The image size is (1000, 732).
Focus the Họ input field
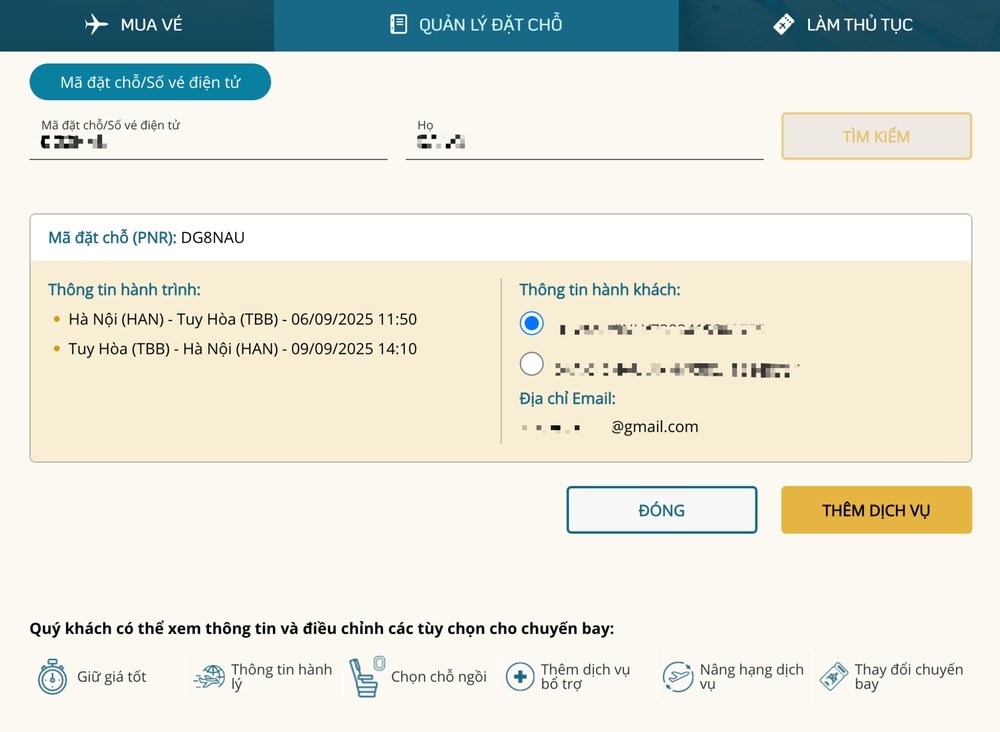coord(584,137)
